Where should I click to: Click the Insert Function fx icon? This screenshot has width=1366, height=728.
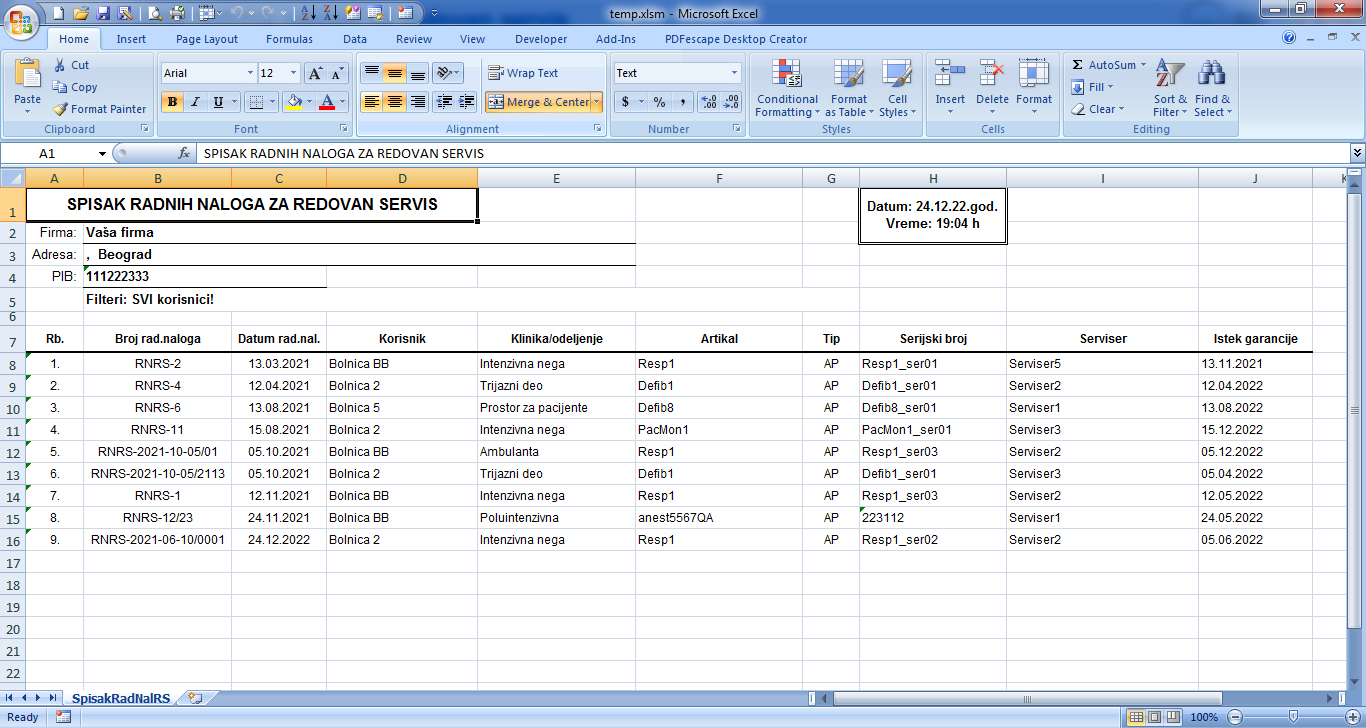click(184, 154)
